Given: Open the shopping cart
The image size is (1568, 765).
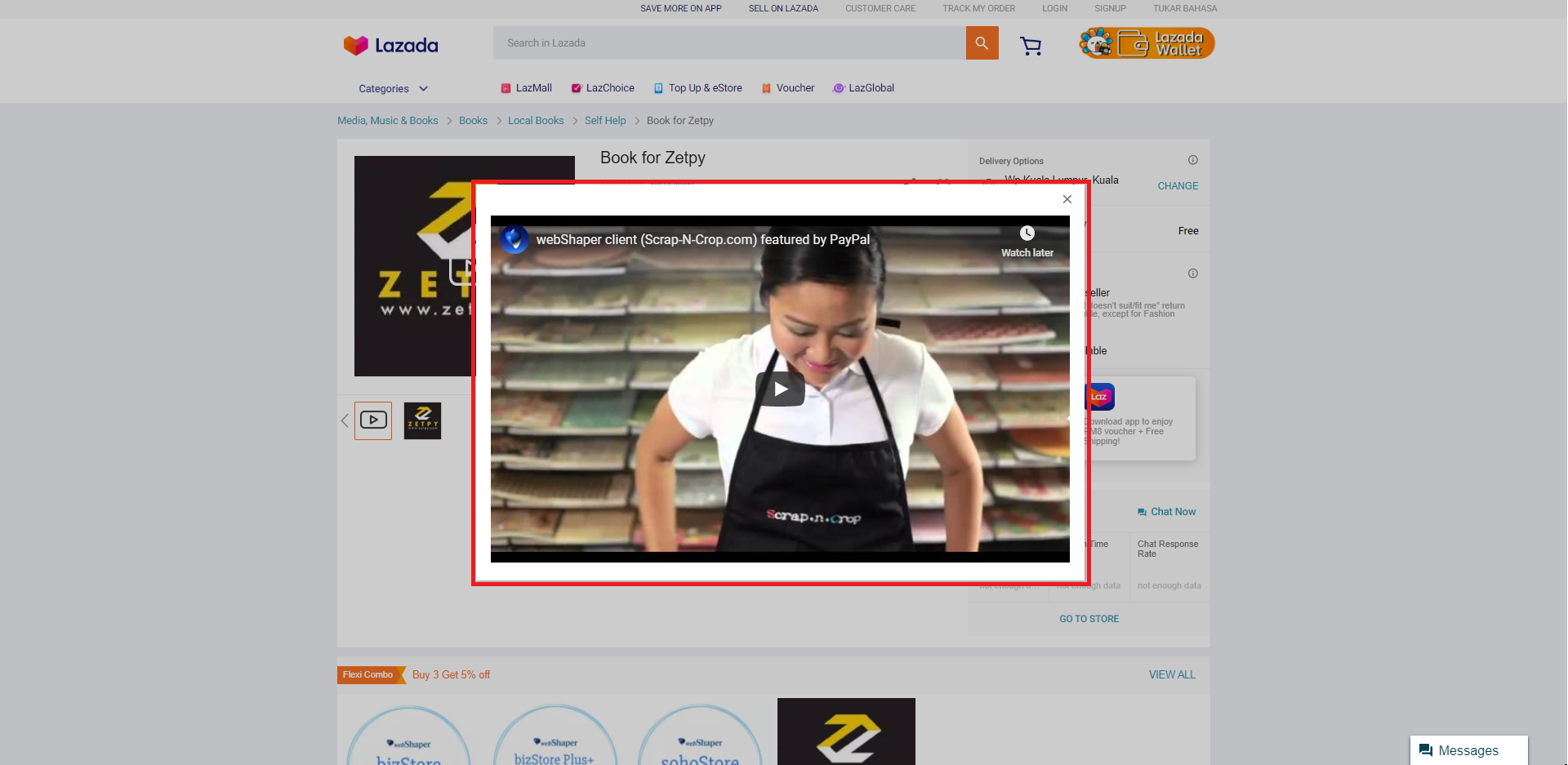Looking at the screenshot, I should [1031, 46].
